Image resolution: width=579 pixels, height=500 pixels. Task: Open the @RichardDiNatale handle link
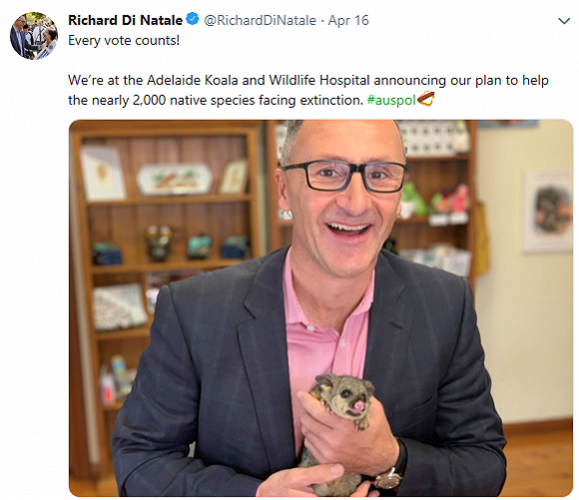[x=260, y=20]
